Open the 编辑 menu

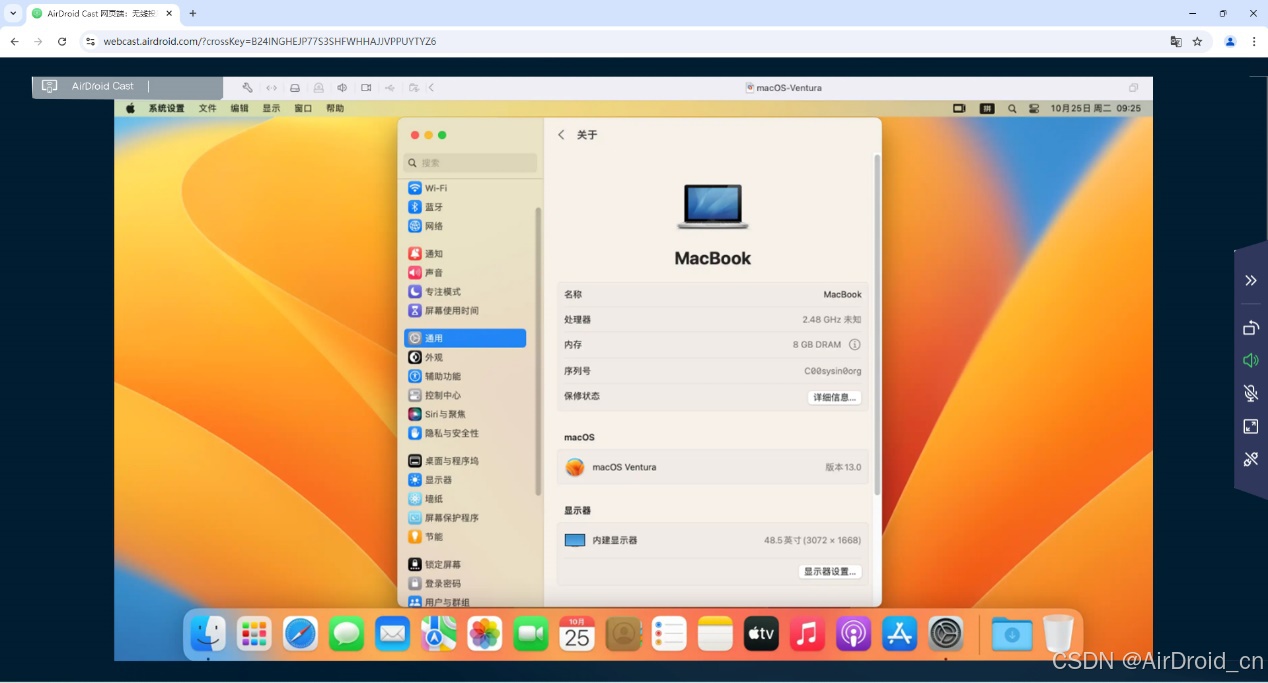click(x=240, y=108)
